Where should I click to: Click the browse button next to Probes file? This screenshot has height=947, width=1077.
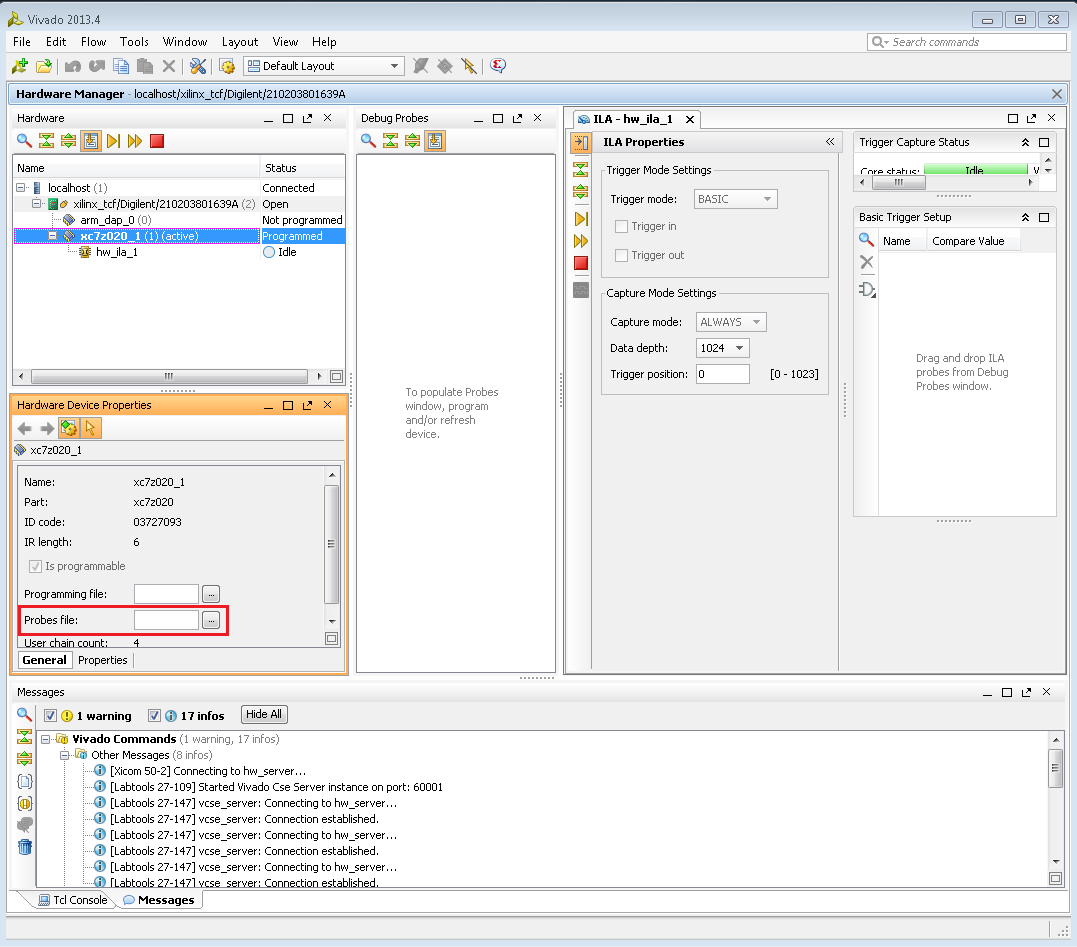(211, 620)
